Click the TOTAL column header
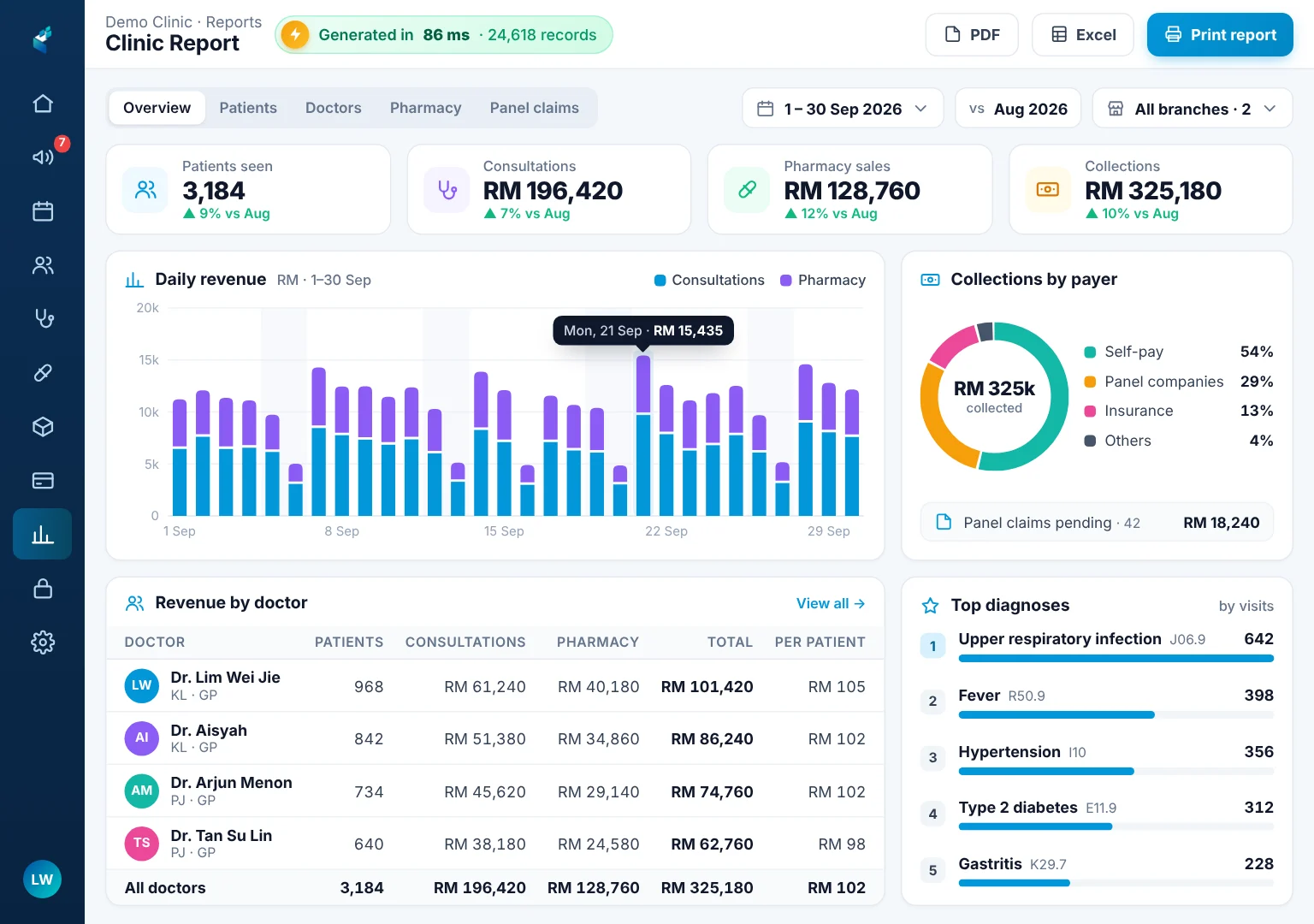This screenshot has height=924, width=1314. [730, 643]
